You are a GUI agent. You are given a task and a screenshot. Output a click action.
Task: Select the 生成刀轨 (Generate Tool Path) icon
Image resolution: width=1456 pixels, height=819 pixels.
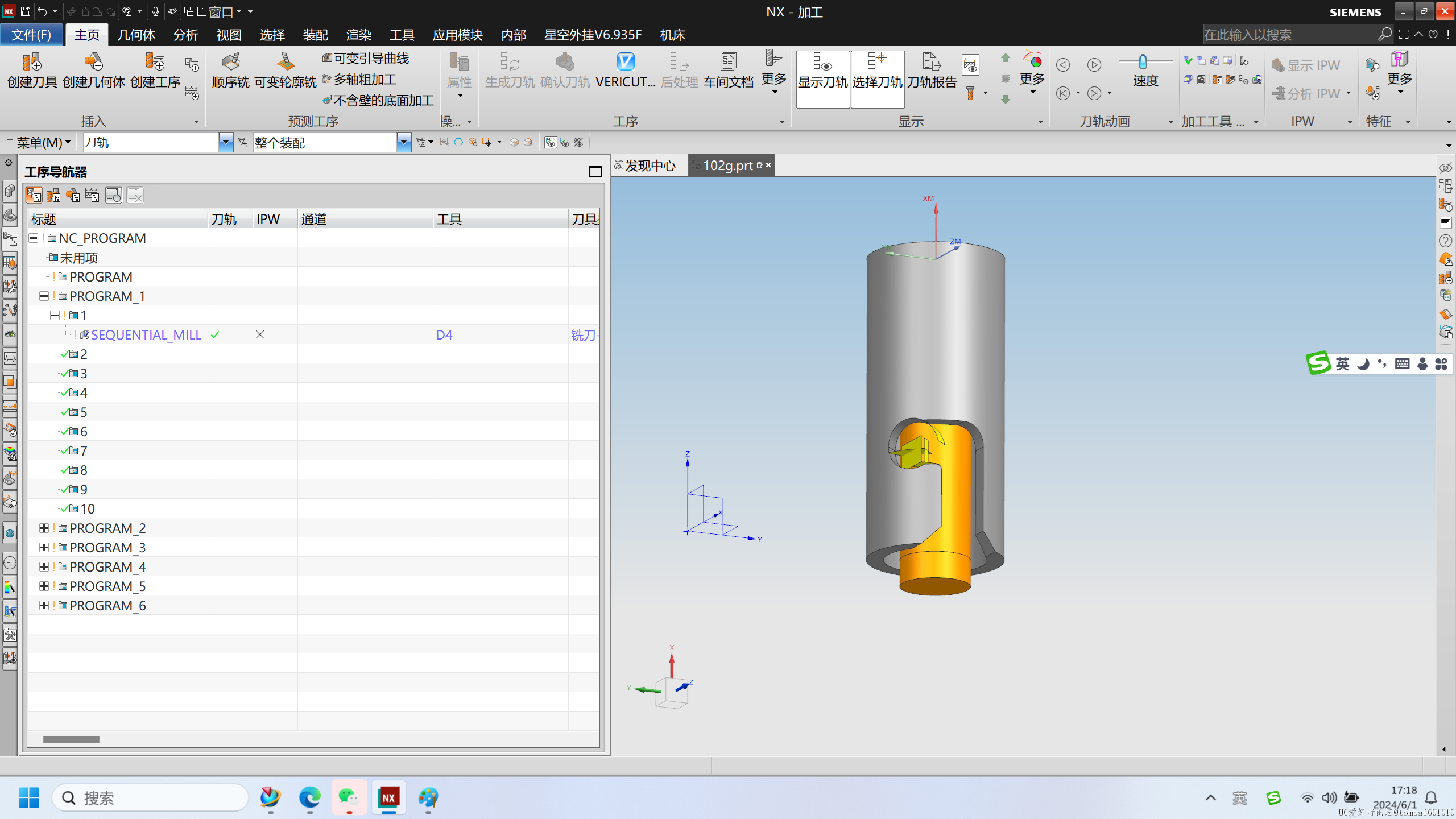coord(509,70)
